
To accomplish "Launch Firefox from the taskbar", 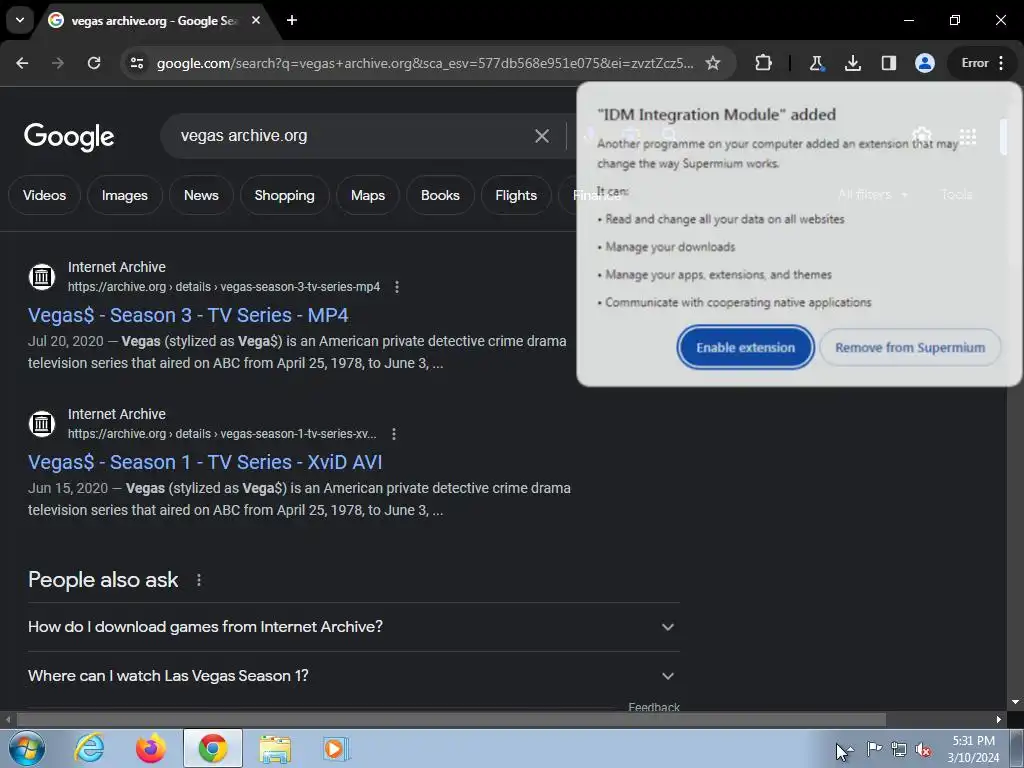I will click(151, 748).
